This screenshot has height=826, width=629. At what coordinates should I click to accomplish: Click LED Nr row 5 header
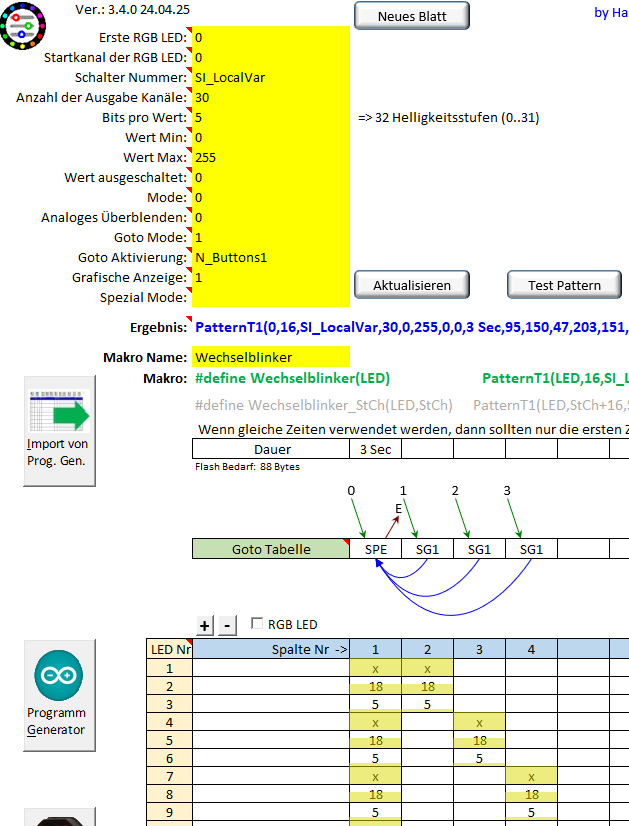click(169, 741)
